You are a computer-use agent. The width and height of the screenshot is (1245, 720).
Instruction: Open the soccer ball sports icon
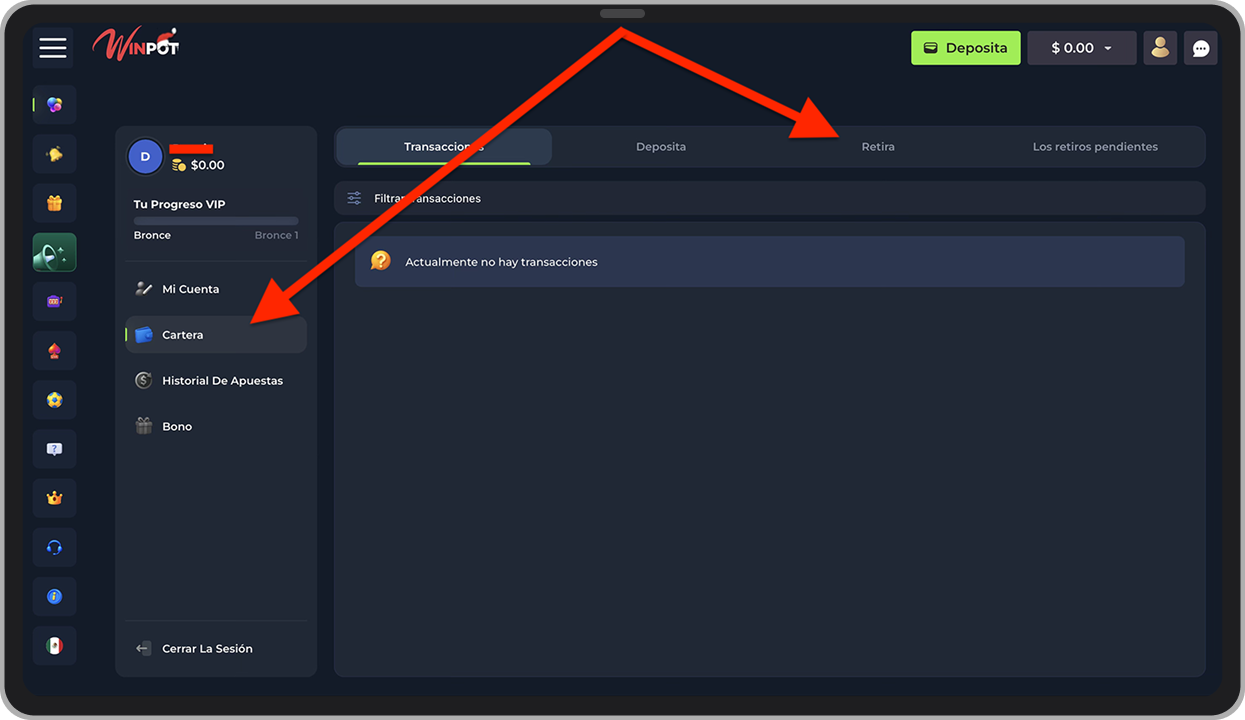[x=55, y=400]
